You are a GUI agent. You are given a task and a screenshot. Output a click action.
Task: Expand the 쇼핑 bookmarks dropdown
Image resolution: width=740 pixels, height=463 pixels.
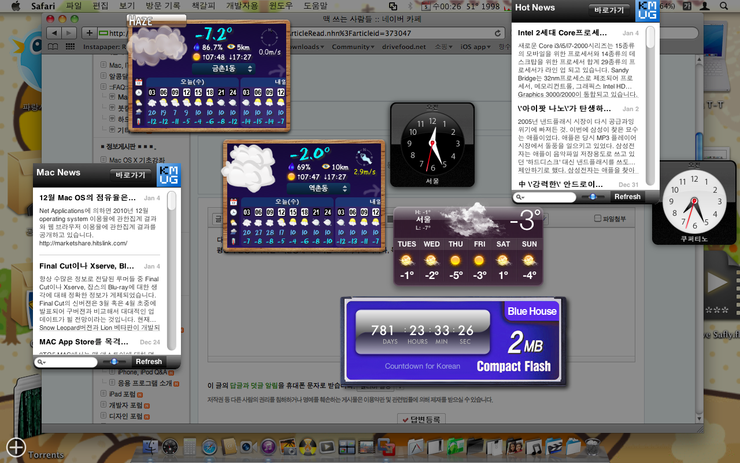444,47
